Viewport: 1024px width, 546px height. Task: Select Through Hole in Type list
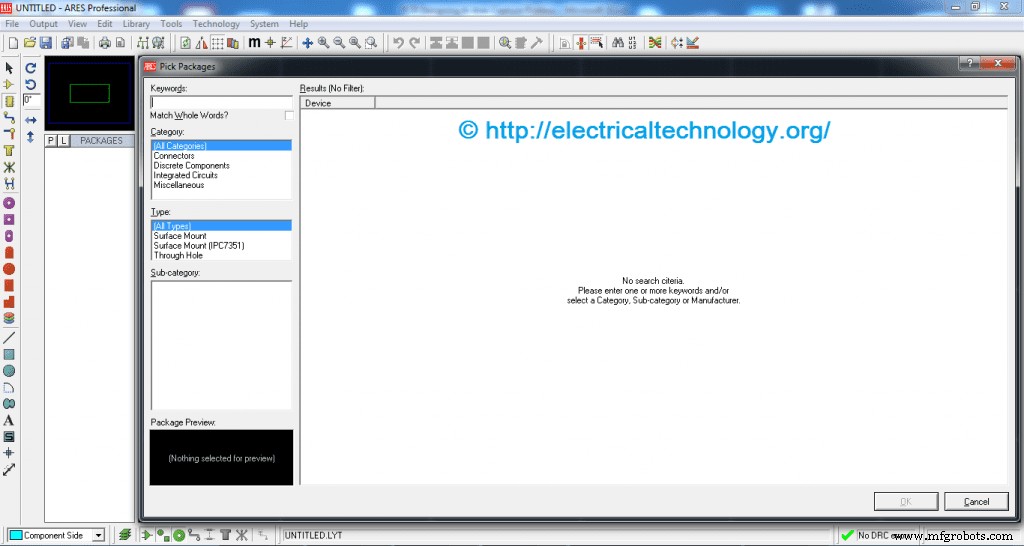click(x=179, y=255)
